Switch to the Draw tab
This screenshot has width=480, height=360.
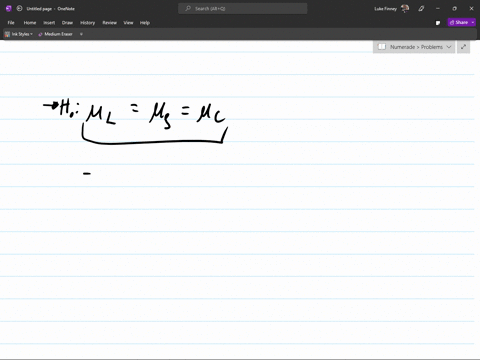click(x=67, y=23)
